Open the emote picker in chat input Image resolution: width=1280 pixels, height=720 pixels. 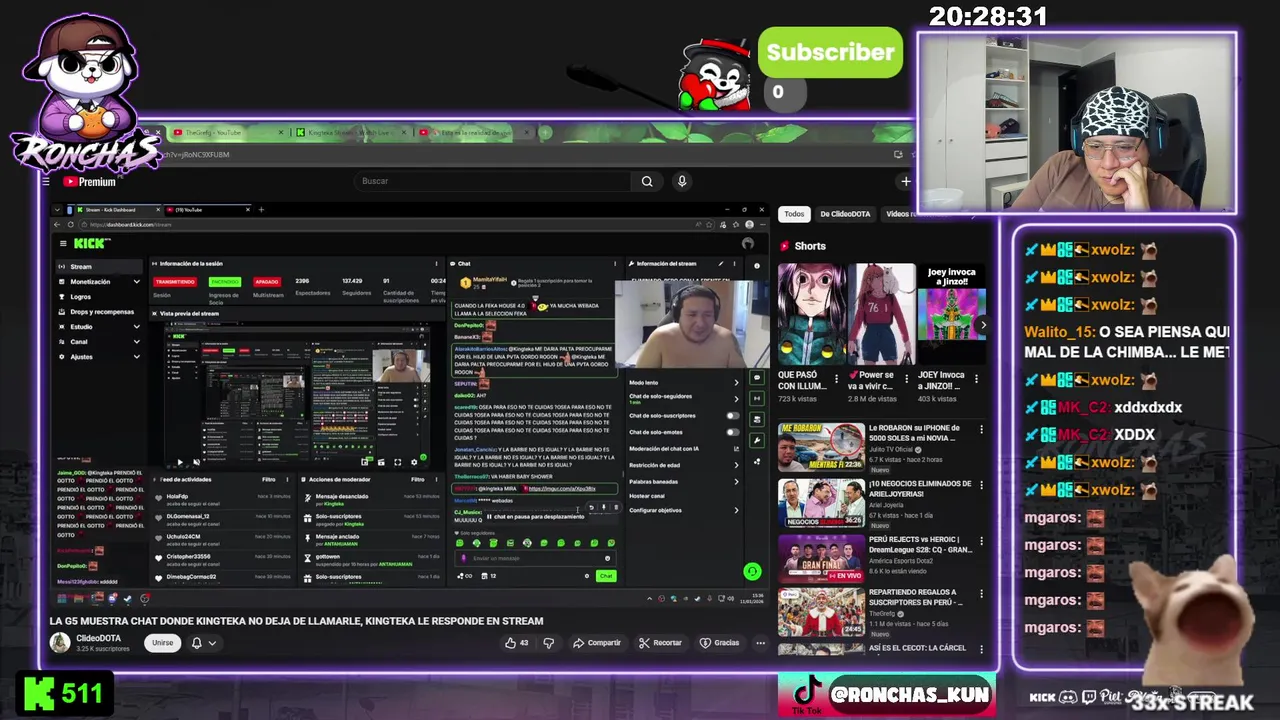tap(607, 558)
